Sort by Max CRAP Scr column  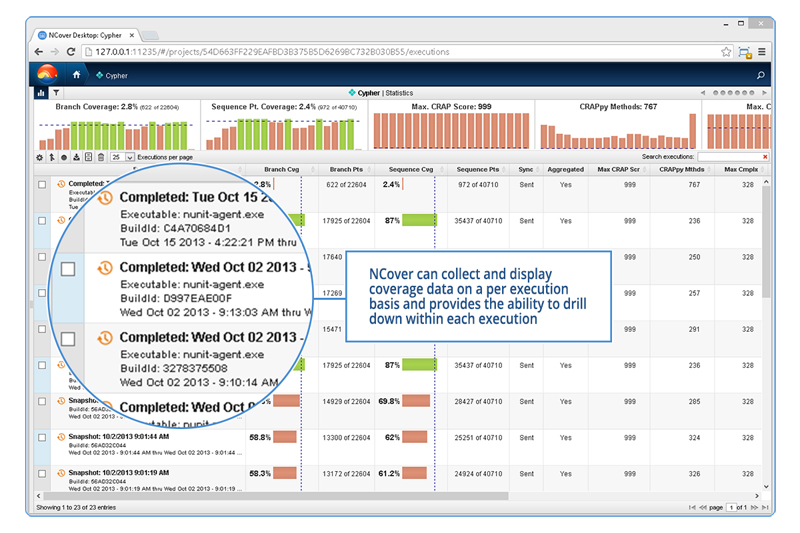point(618,169)
